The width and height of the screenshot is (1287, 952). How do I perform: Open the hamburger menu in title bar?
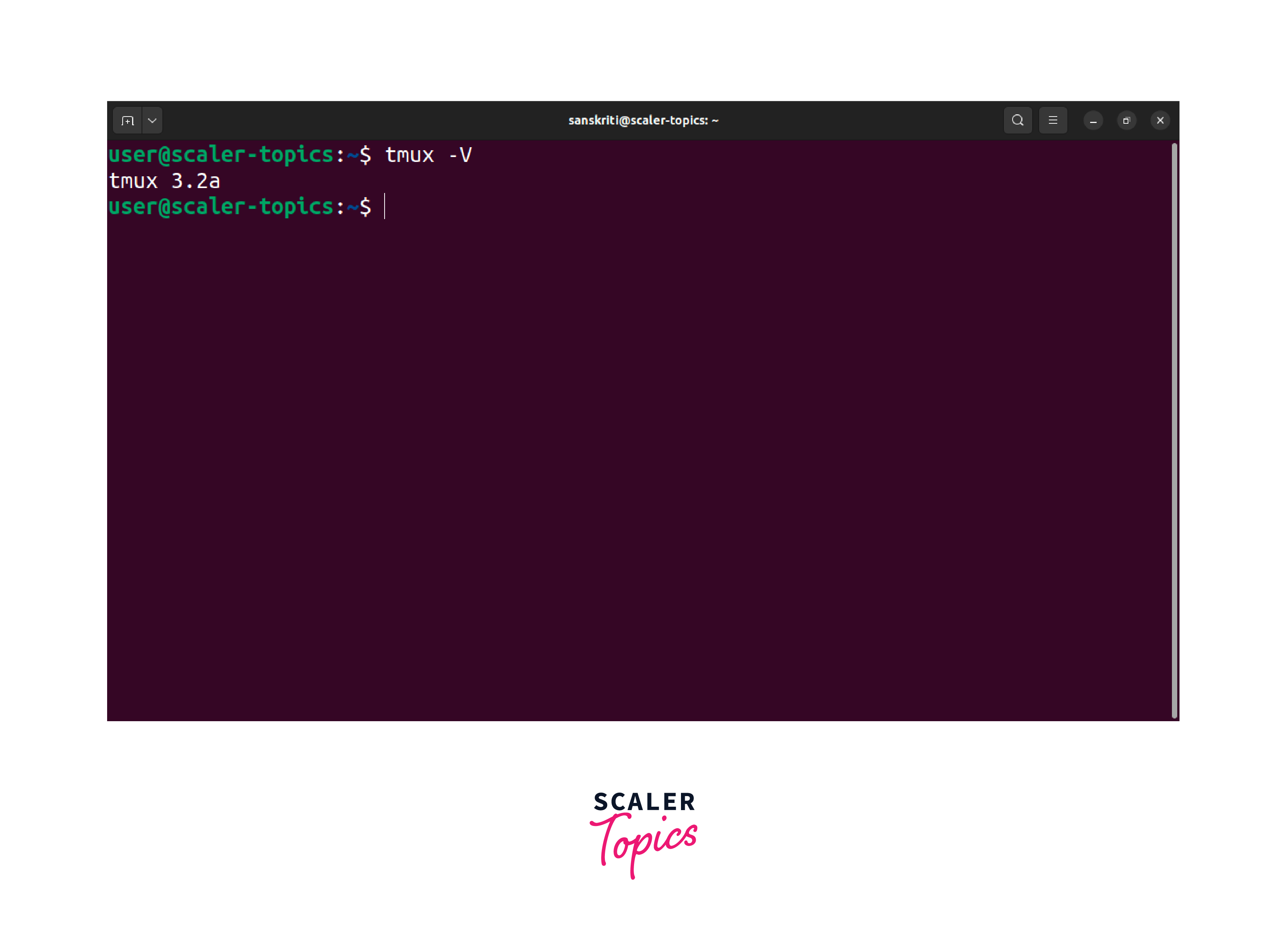click(1052, 120)
